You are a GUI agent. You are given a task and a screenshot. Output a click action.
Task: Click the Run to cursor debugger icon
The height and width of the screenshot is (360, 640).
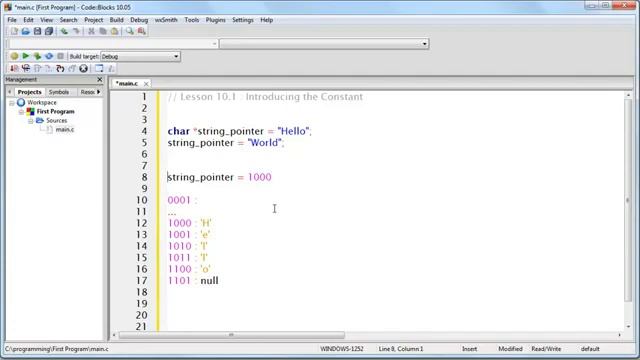[x=26, y=69]
